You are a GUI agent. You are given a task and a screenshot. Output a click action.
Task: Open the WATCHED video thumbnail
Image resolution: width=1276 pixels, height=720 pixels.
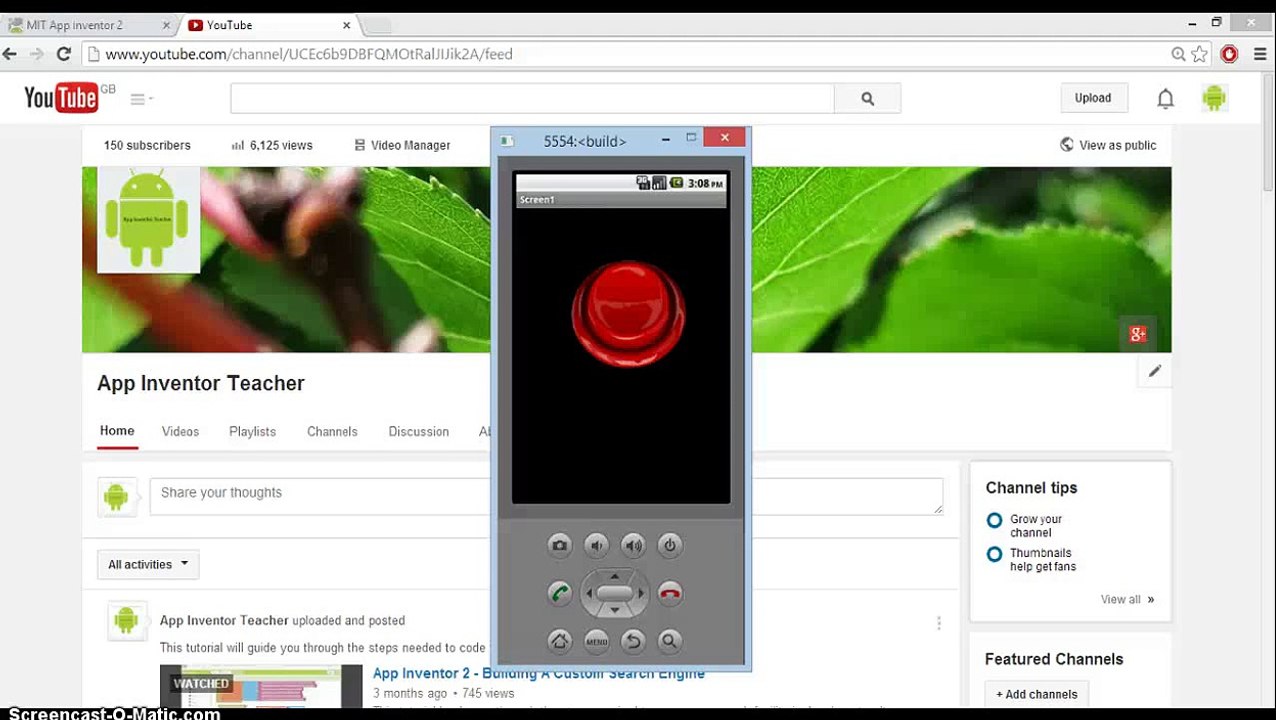click(261, 686)
